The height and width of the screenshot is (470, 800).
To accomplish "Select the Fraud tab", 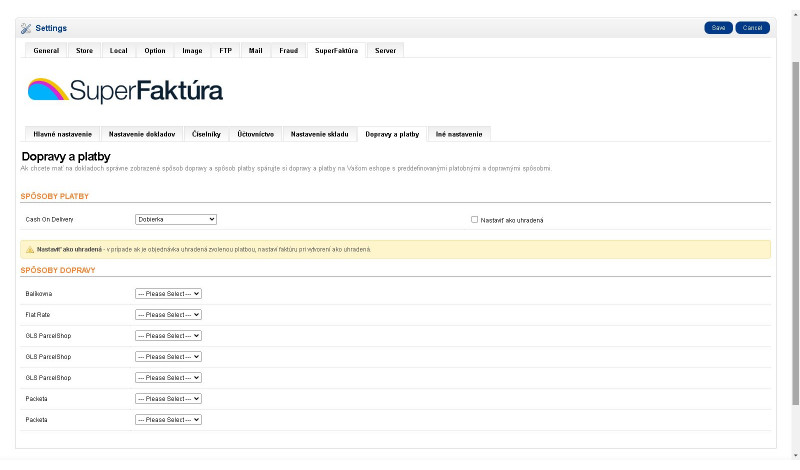I will 289,51.
